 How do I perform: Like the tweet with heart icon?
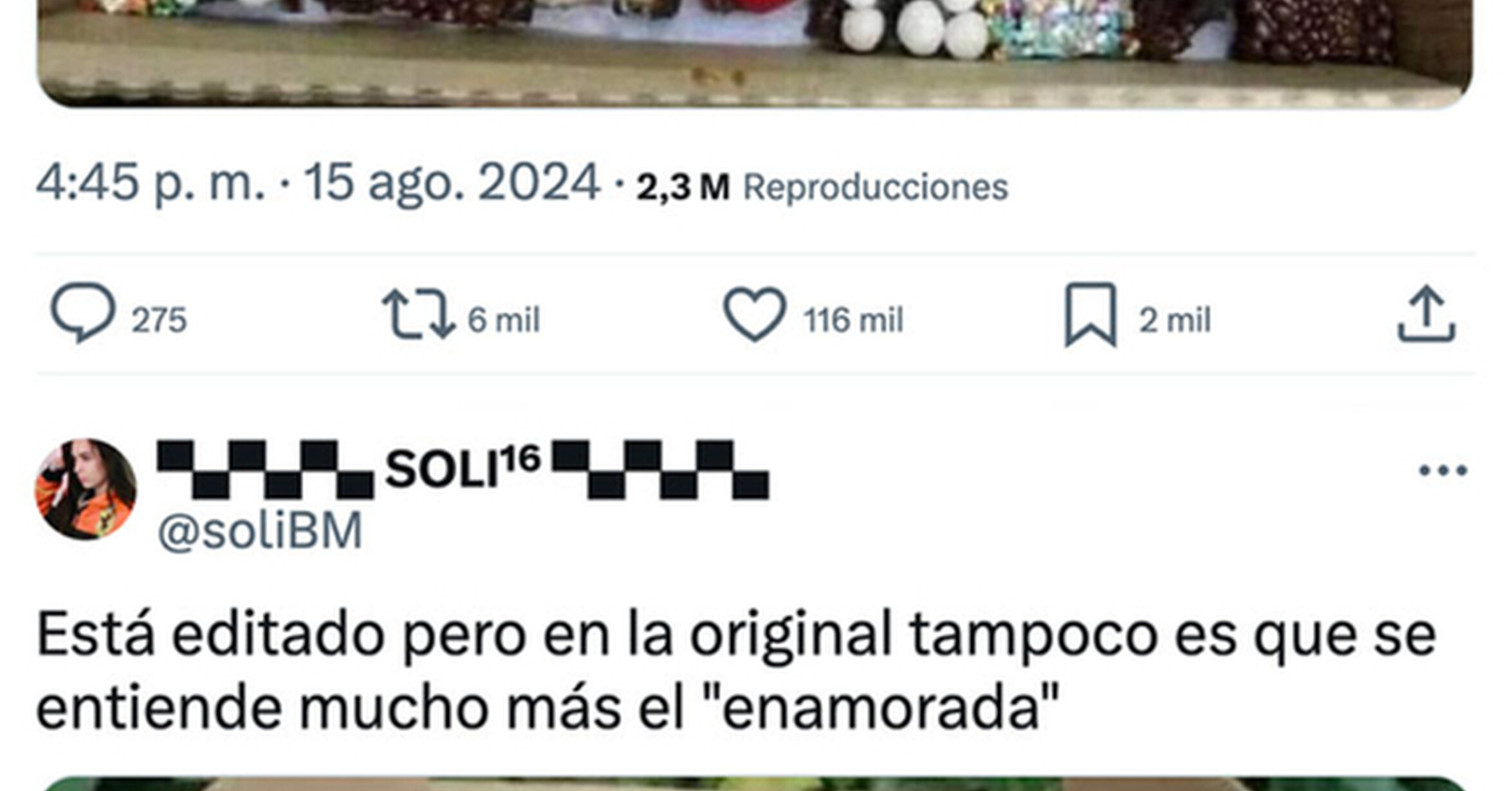(x=755, y=314)
